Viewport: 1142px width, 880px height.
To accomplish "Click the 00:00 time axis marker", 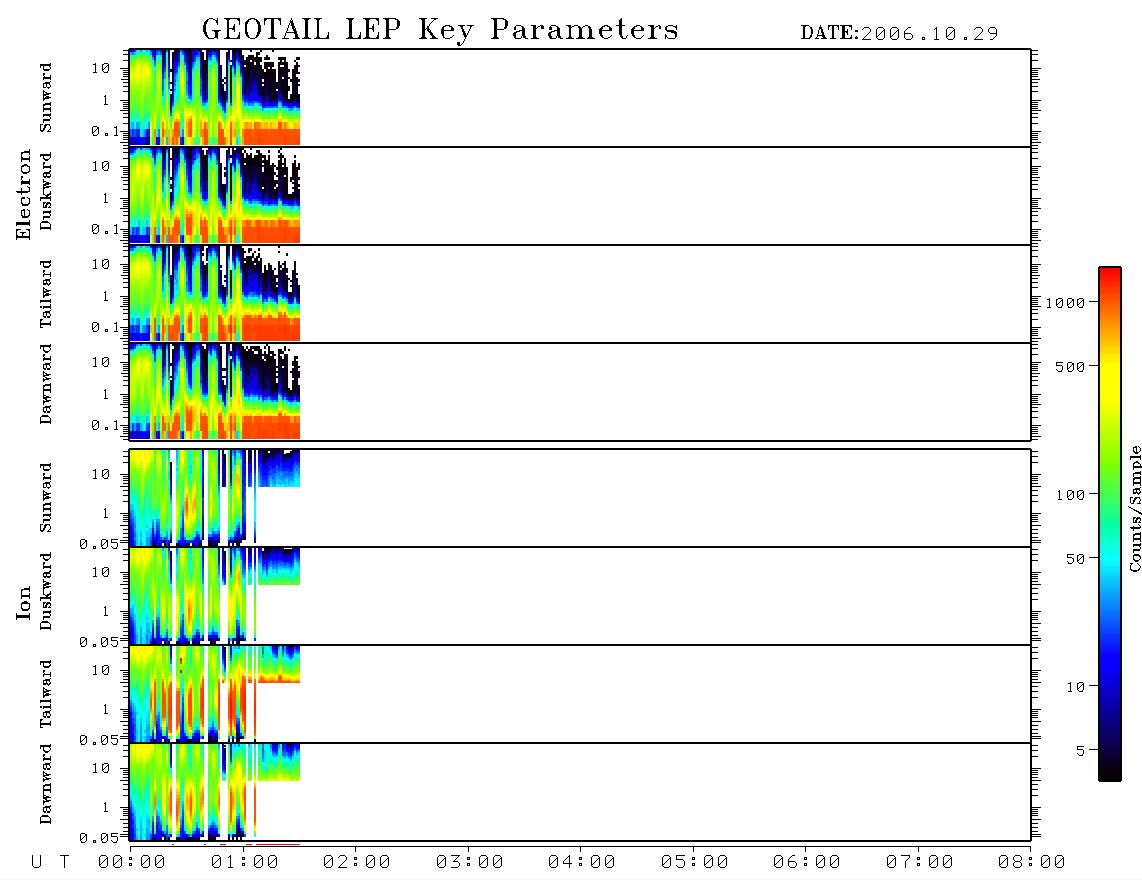I will [x=132, y=863].
